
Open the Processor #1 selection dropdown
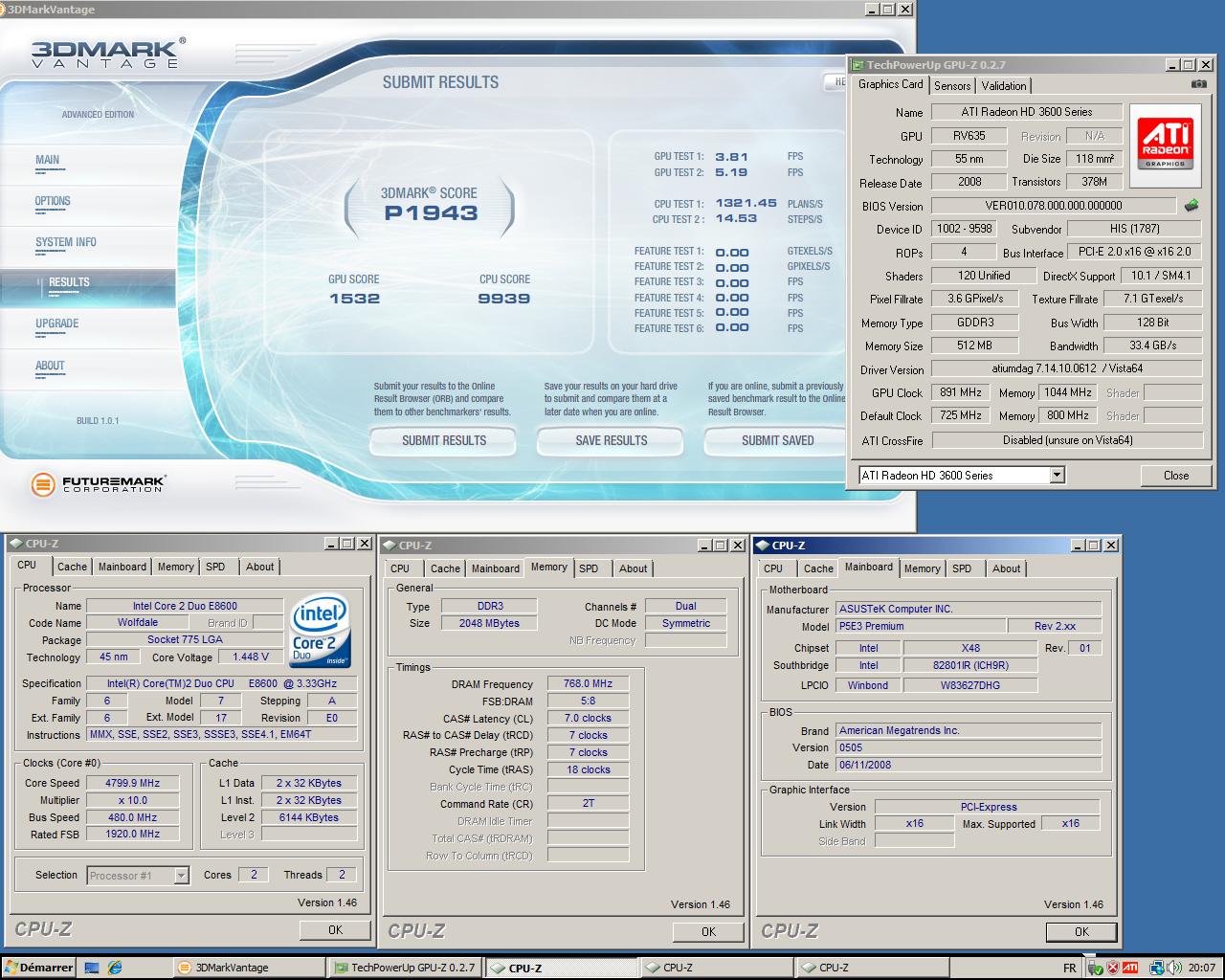click(x=181, y=876)
